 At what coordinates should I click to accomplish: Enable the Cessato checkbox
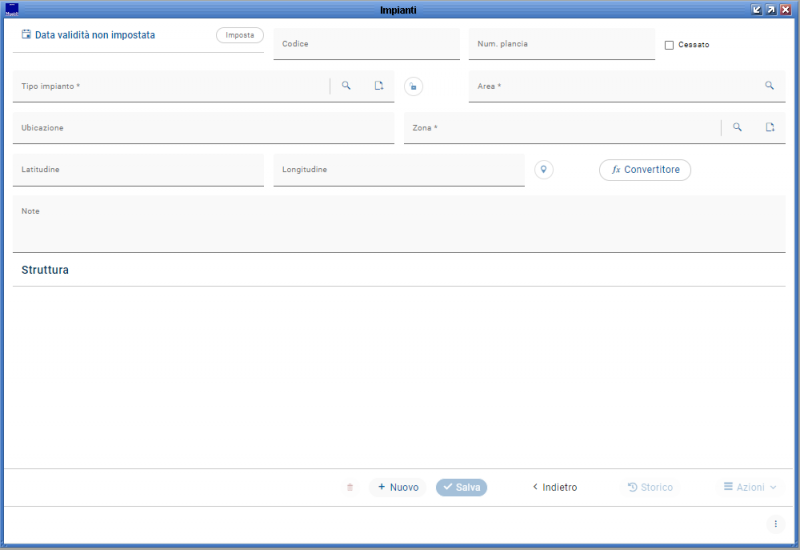click(x=669, y=45)
